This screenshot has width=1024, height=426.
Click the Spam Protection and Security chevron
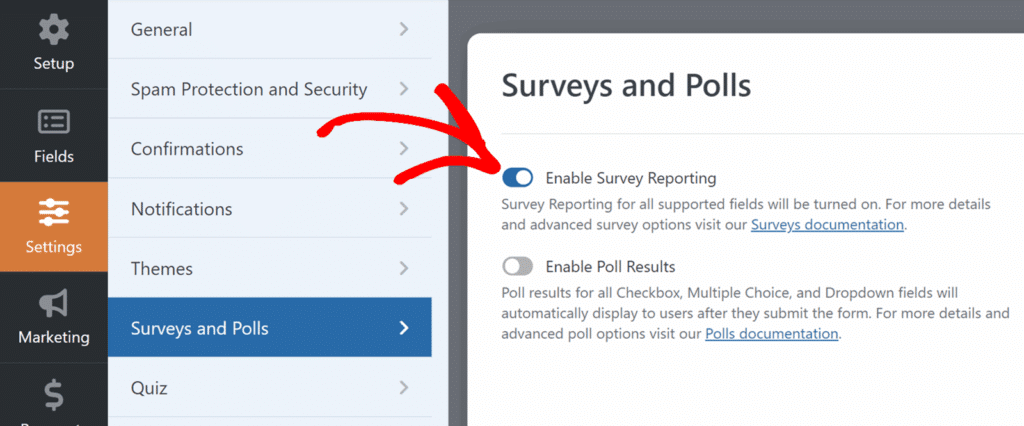(x=404, y=89)
